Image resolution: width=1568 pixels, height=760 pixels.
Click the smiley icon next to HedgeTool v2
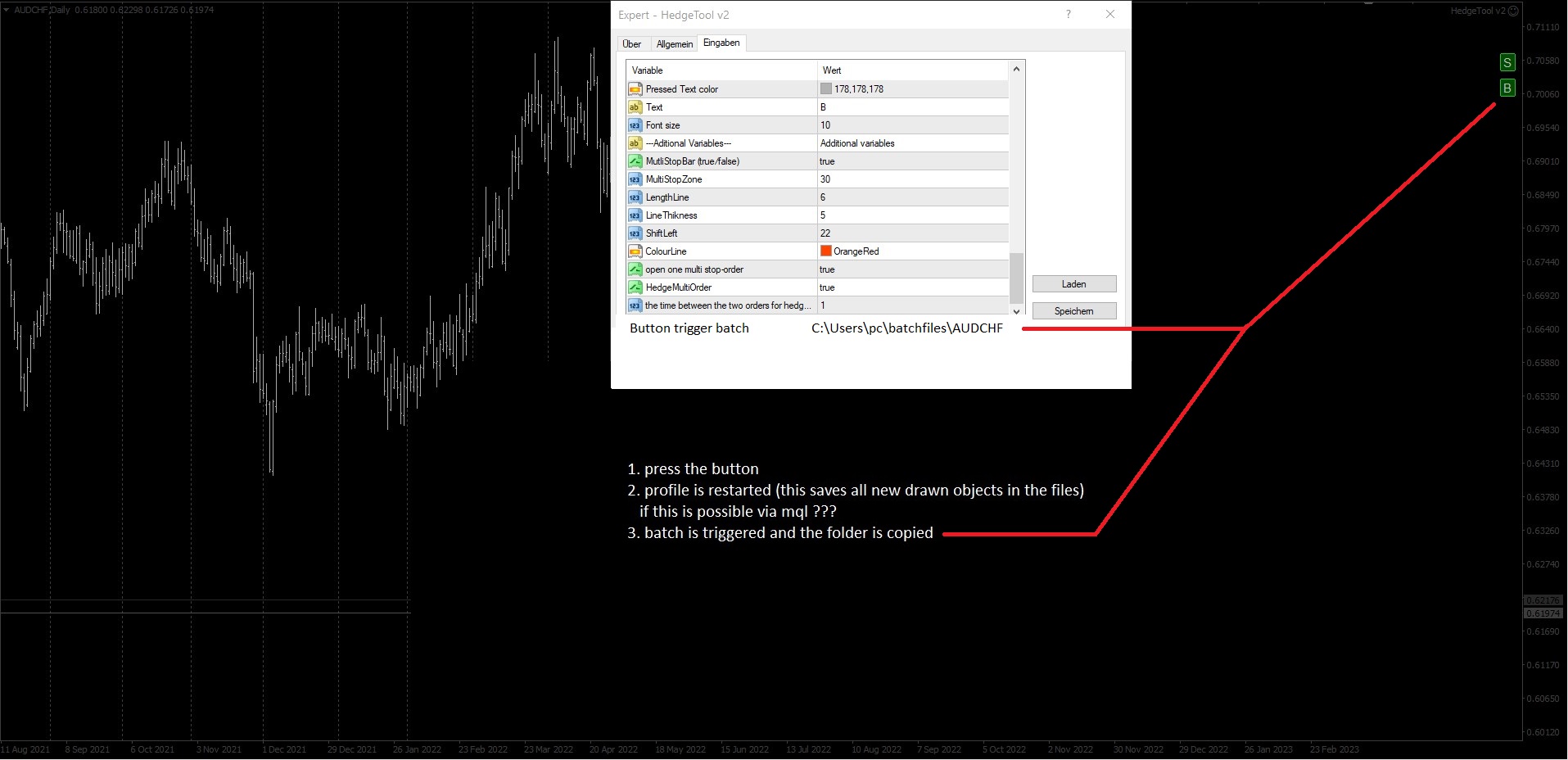(x=1512, y=11)
